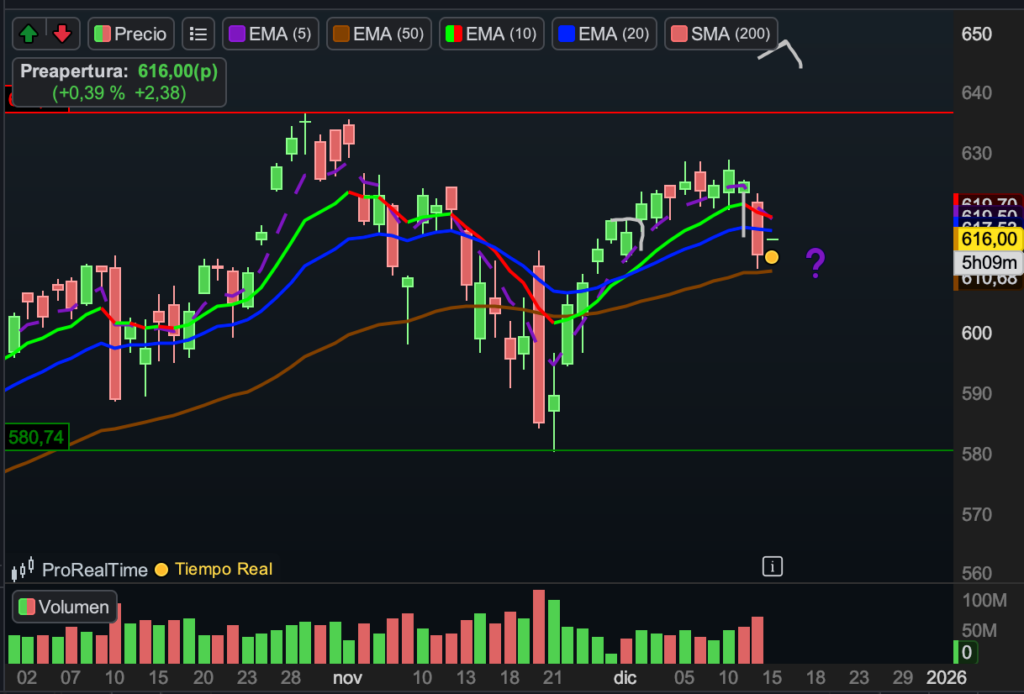This screenshot has height=694, width=1024.
Task: Select the EMA (50) indicator chip
Action: [x=377, y=34]
